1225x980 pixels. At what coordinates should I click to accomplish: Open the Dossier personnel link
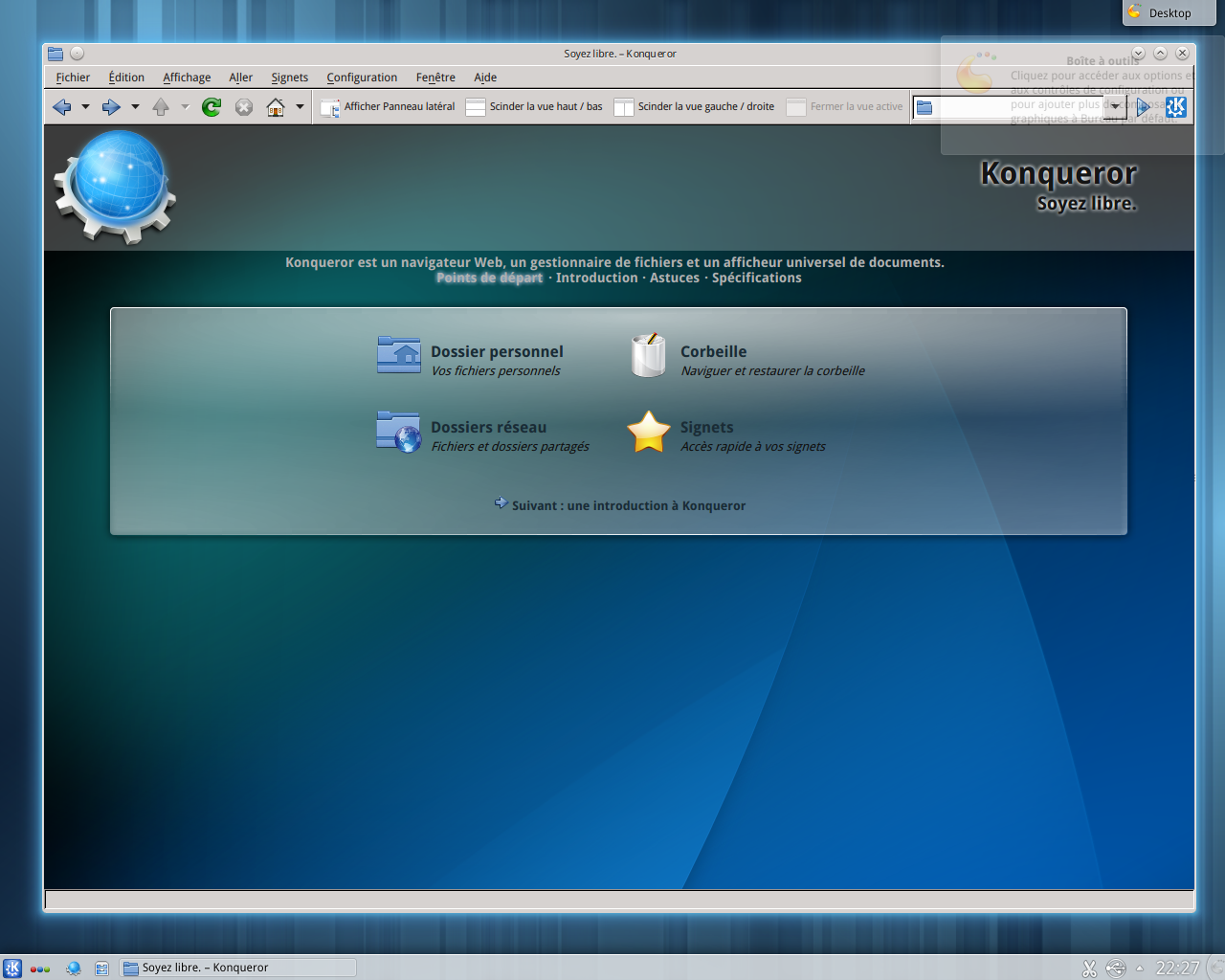click(497, 351)
